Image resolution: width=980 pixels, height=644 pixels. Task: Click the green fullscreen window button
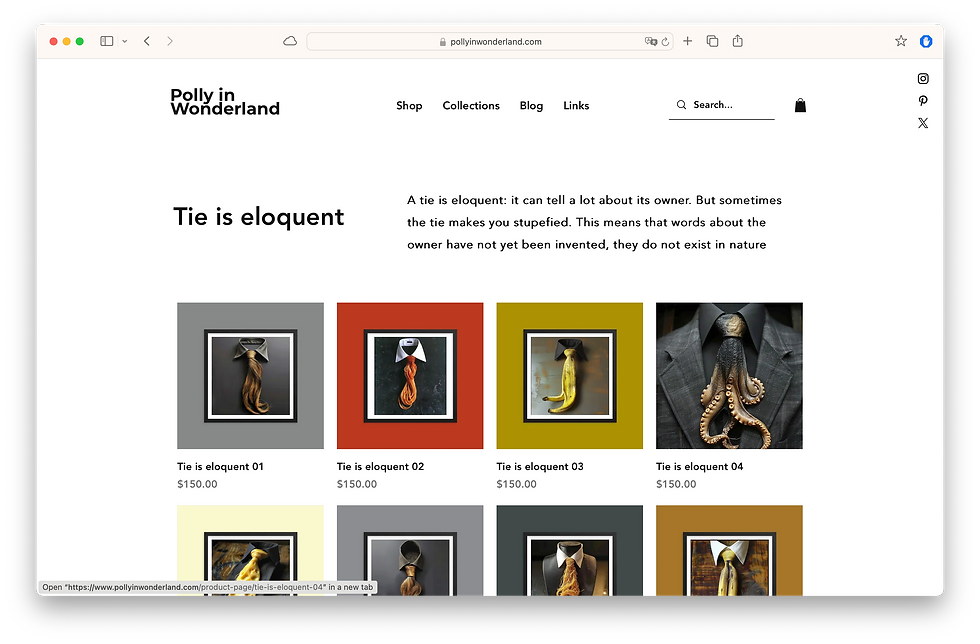(79, 41)
